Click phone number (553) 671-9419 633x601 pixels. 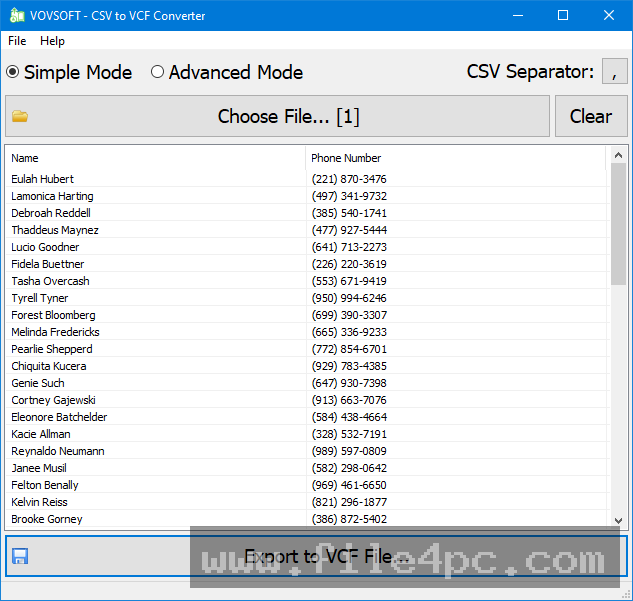tap(349, 281)
